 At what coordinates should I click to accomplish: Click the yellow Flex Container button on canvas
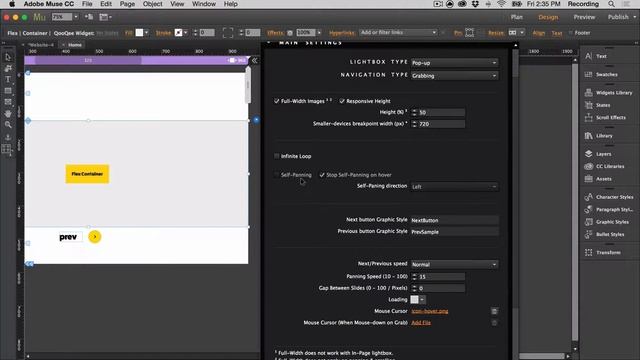tap(87, 174)
